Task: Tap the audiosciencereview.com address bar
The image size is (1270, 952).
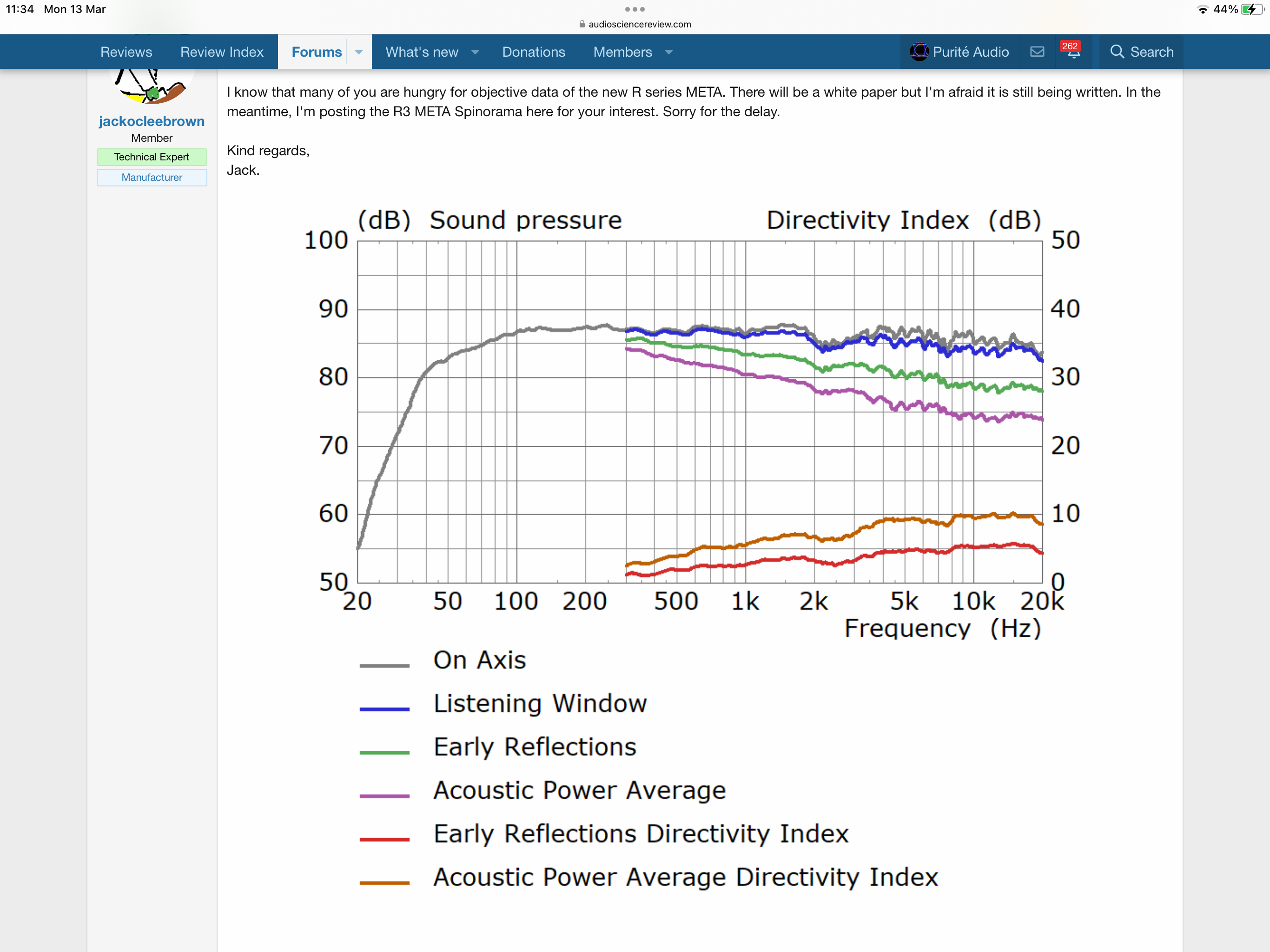Action: coord(640,24)
